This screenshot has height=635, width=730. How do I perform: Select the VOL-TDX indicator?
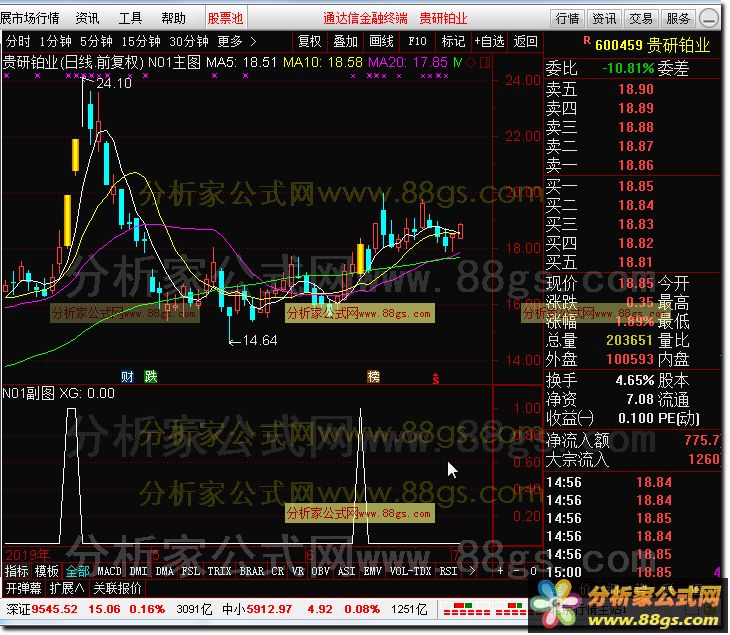click(x=410, y=571)
